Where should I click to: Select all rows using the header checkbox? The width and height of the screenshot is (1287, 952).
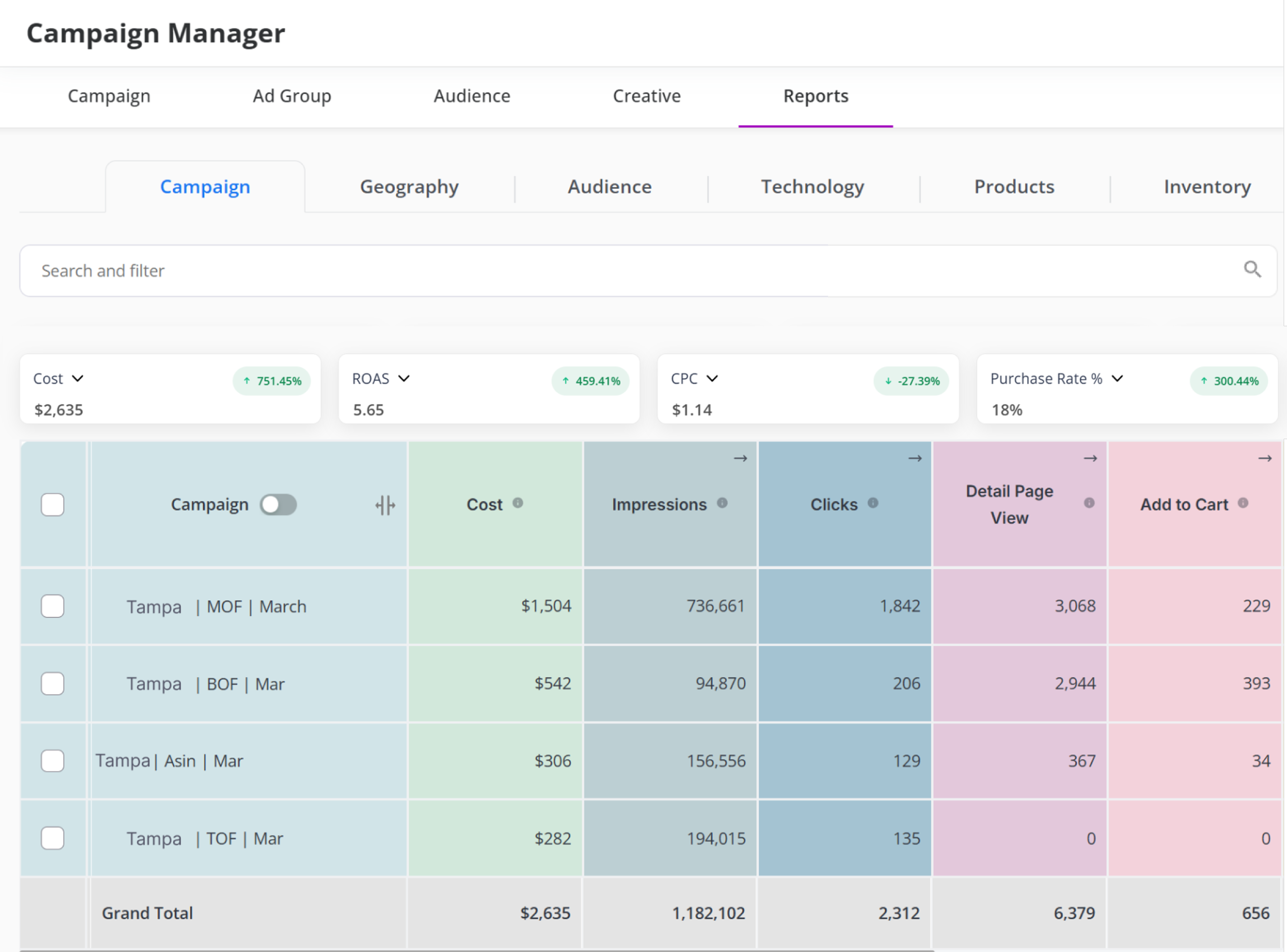point(53,505)
